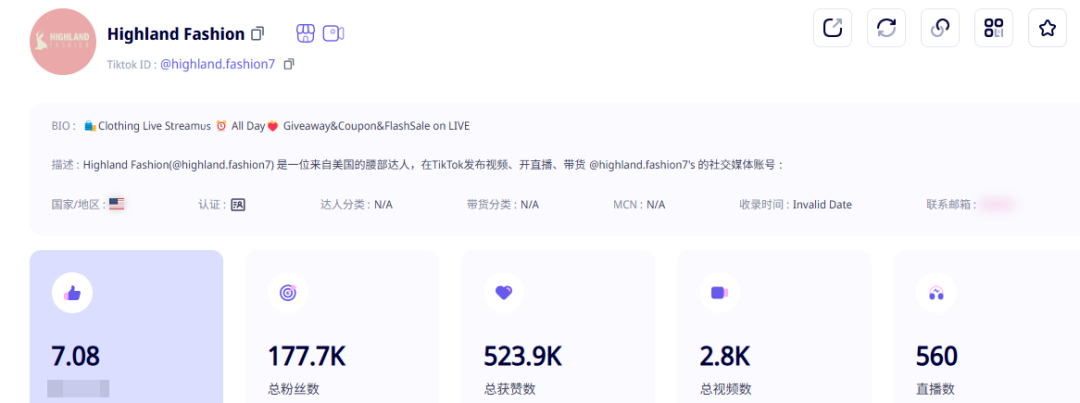Image resolution: width=1080 pixels, height=403 pixels.
Task: Click the 带货分类 N/A field
Action: 503,205
